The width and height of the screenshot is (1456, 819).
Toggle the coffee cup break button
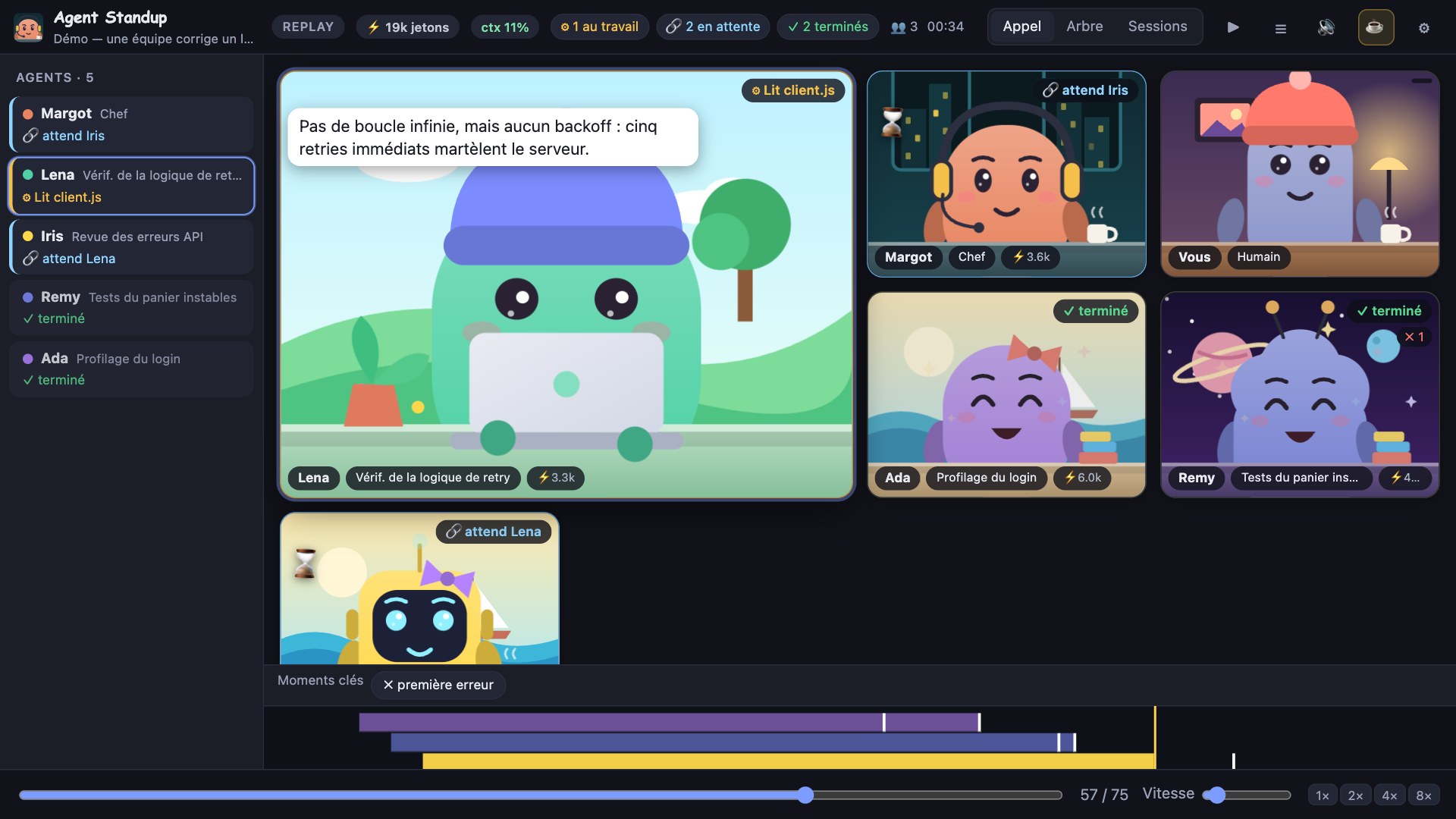click(x=1376, y=27)
